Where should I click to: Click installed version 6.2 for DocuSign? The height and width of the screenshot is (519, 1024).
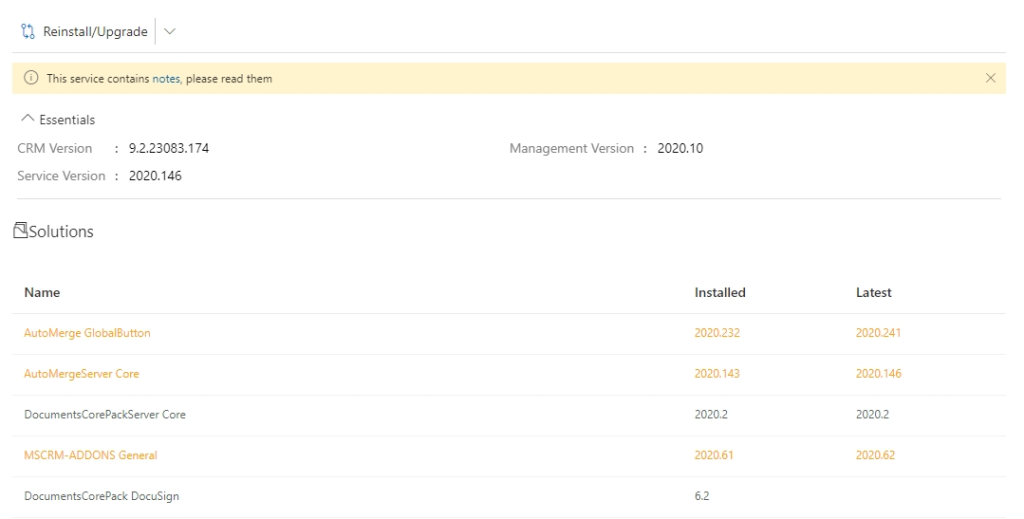click(701, 496)
